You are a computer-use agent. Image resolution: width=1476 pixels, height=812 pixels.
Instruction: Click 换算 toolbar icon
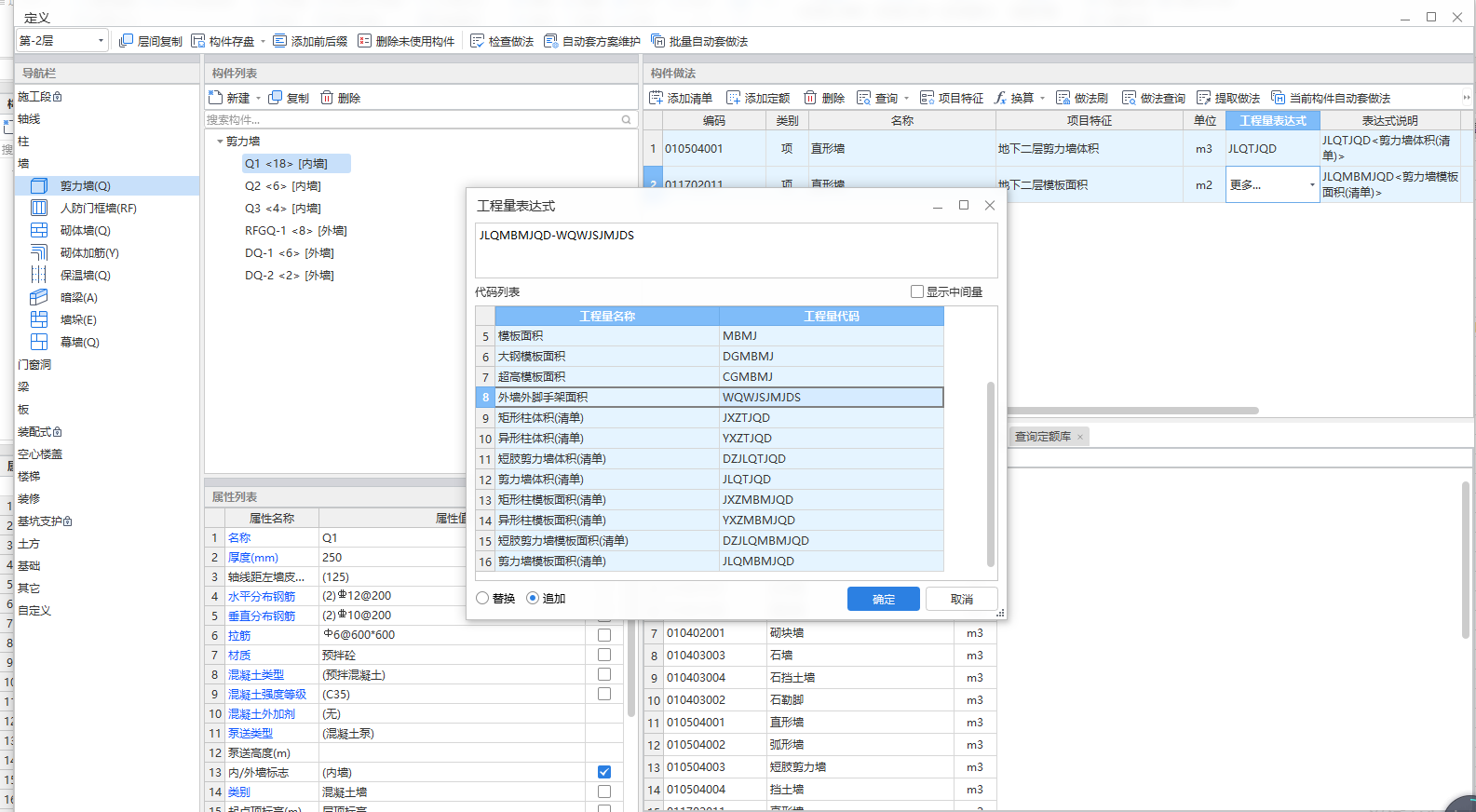1001,98
